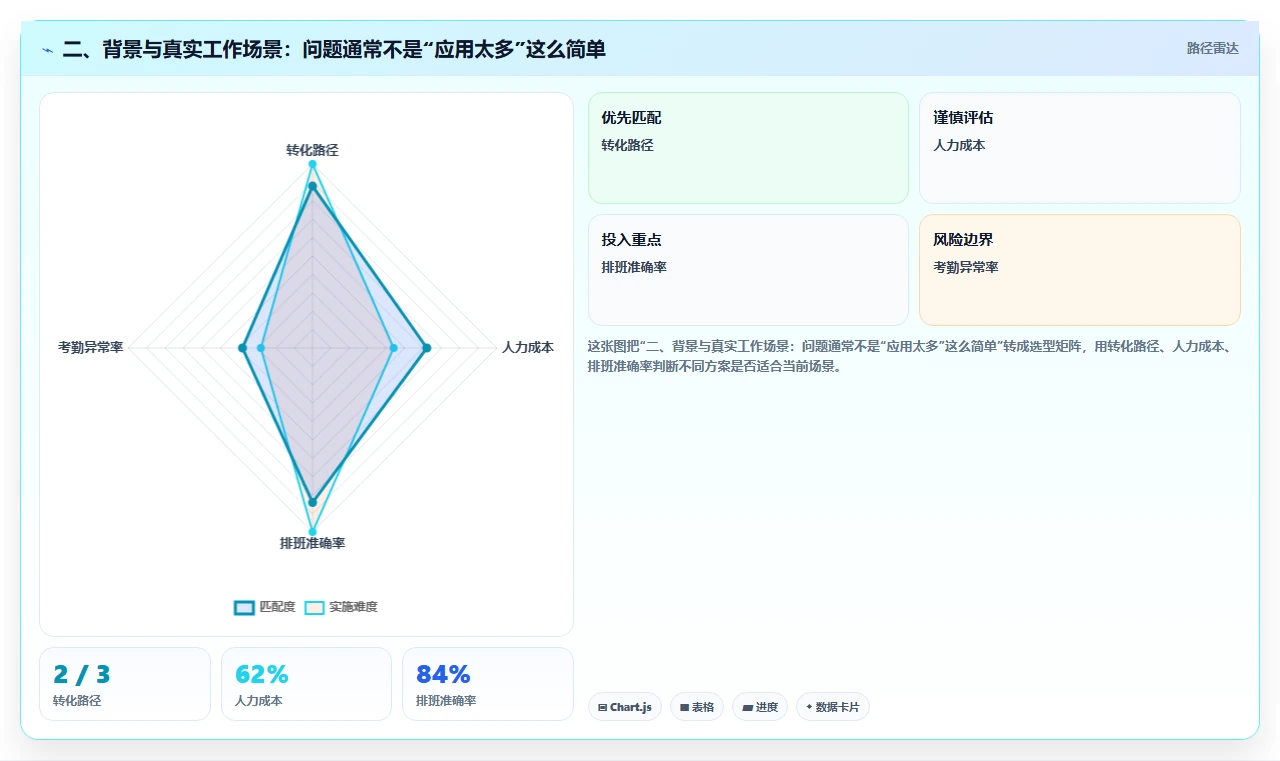Select the 2 / 3 转化路径 stat card
Screen dimensions: 1280x761
[x=125, y=684]
